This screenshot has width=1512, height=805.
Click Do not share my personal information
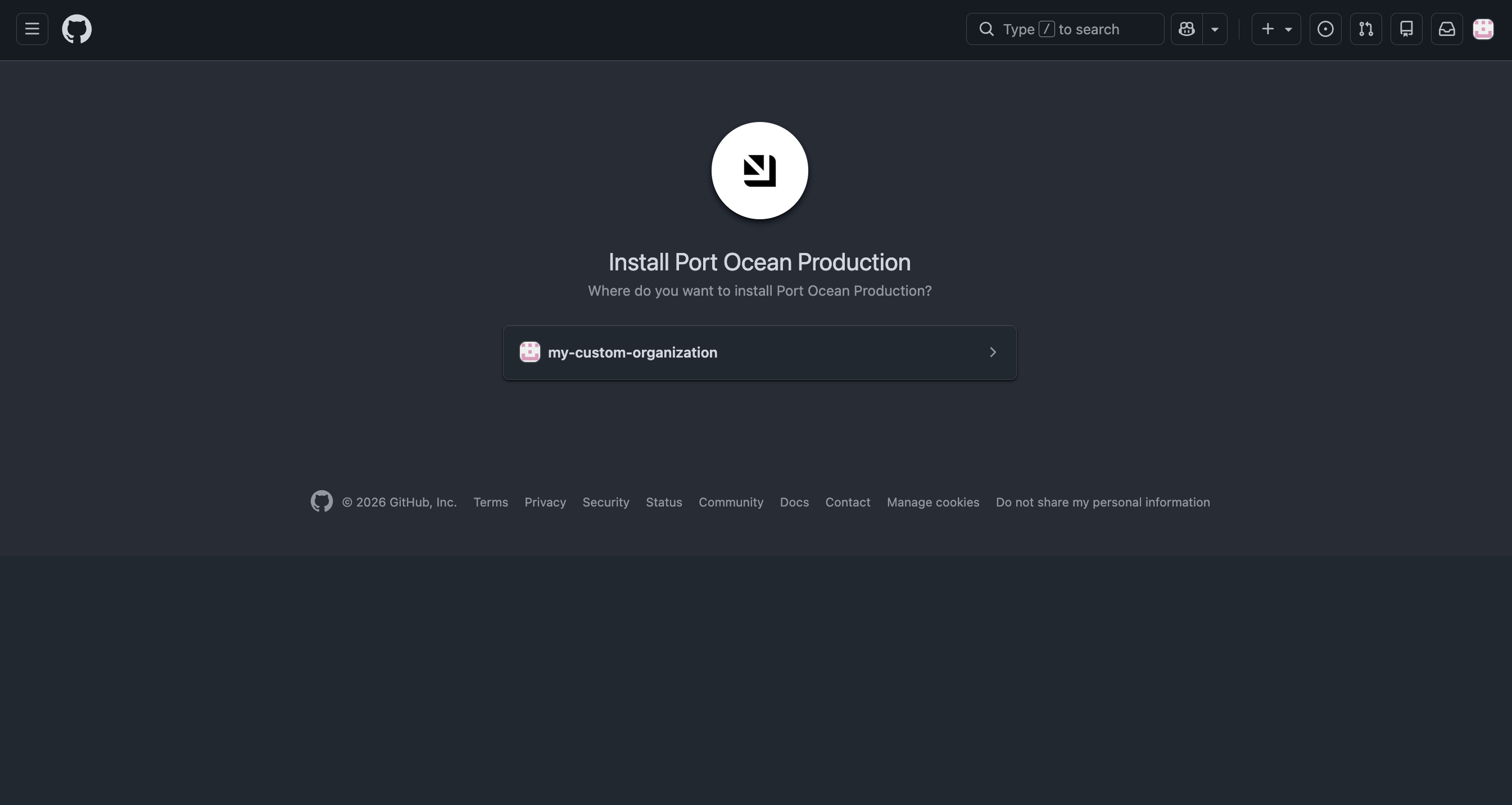pos(1102,502)
